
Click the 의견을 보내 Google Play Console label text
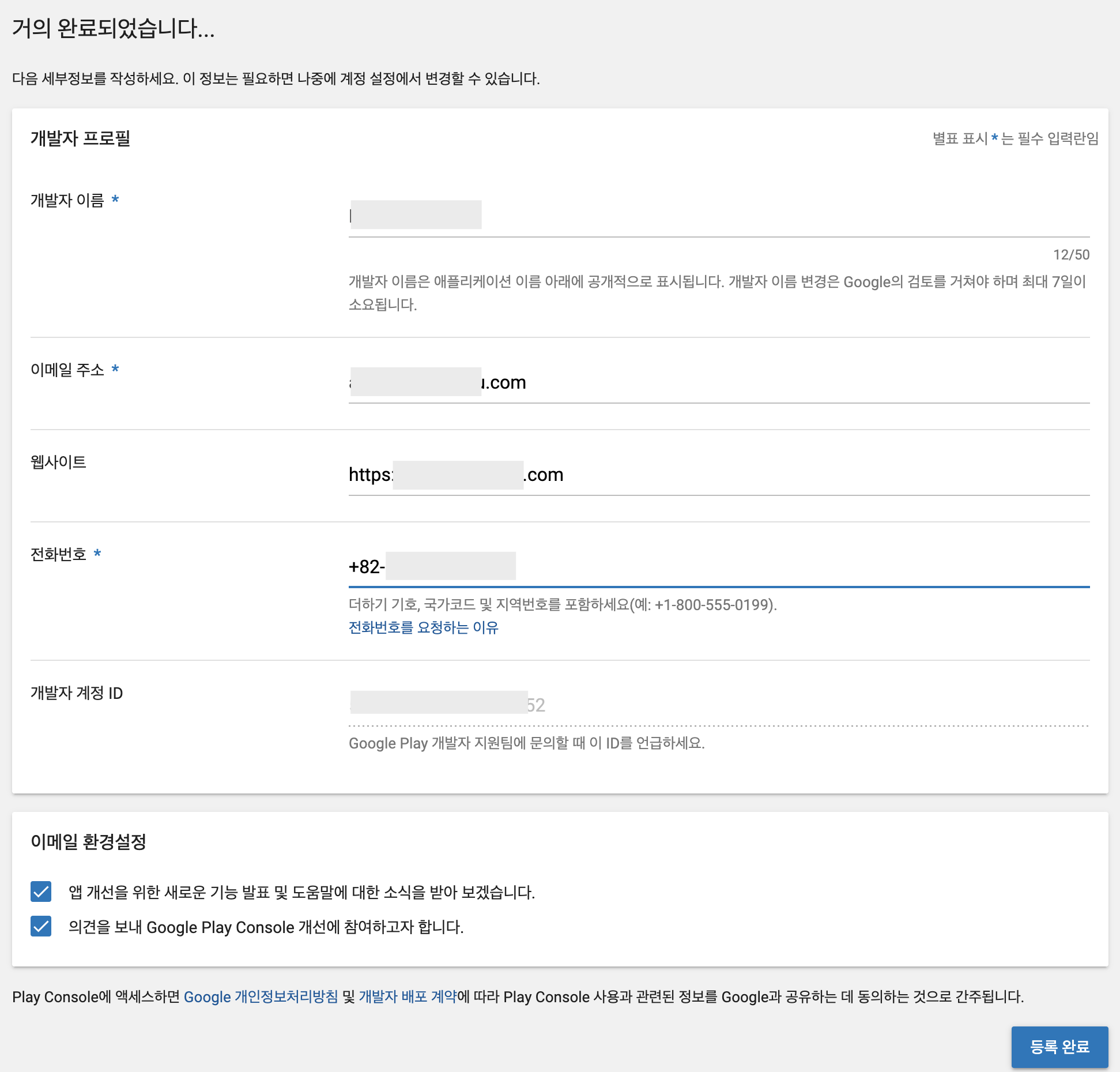tap(266, 927)
